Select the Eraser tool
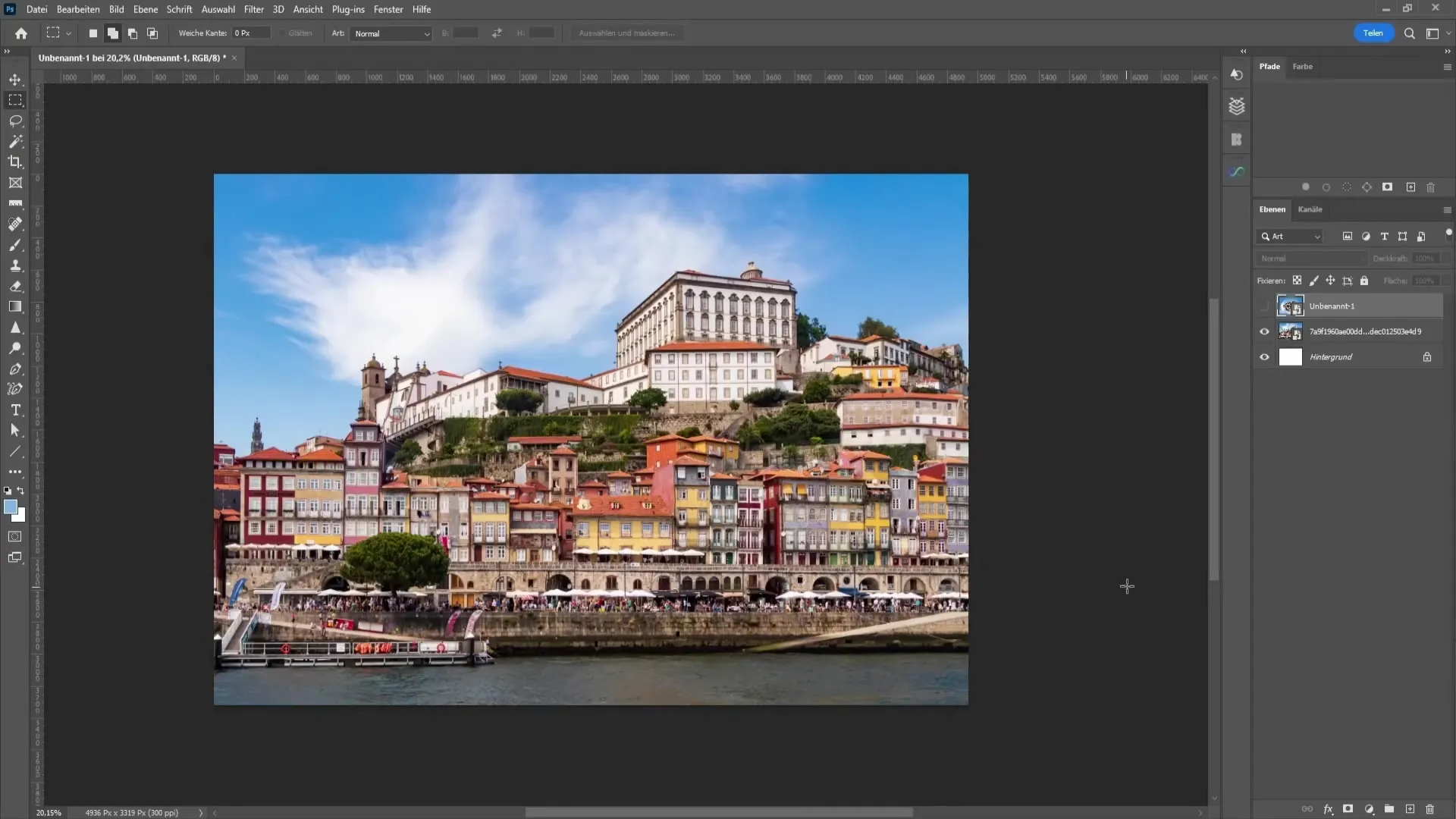Image resolution: width=1456 pixels, height=819 pixels. [15, 287]
